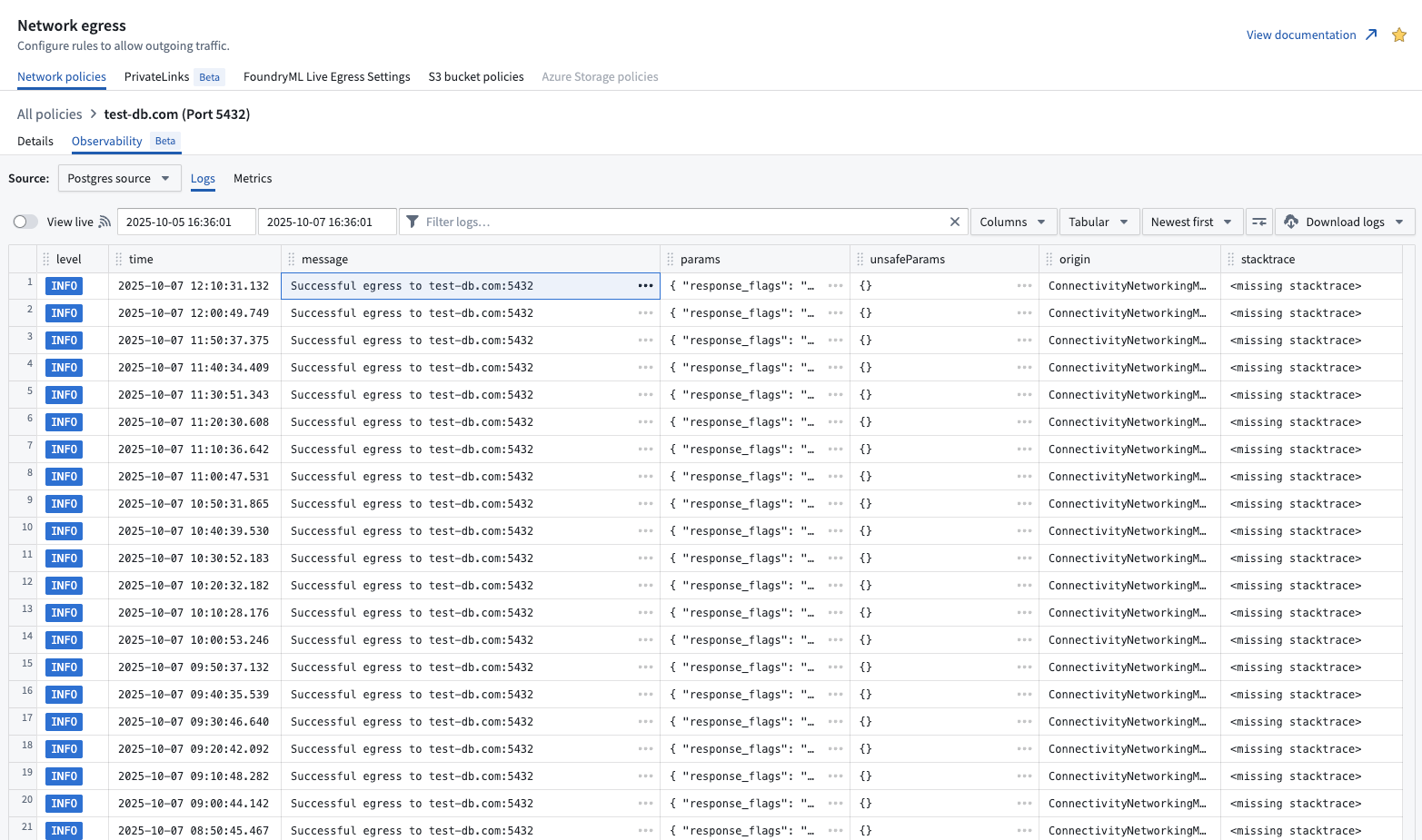
Task: Open the ellipsis menu in the first params cell
Action: pyautogui.click(x=836, y=285)
